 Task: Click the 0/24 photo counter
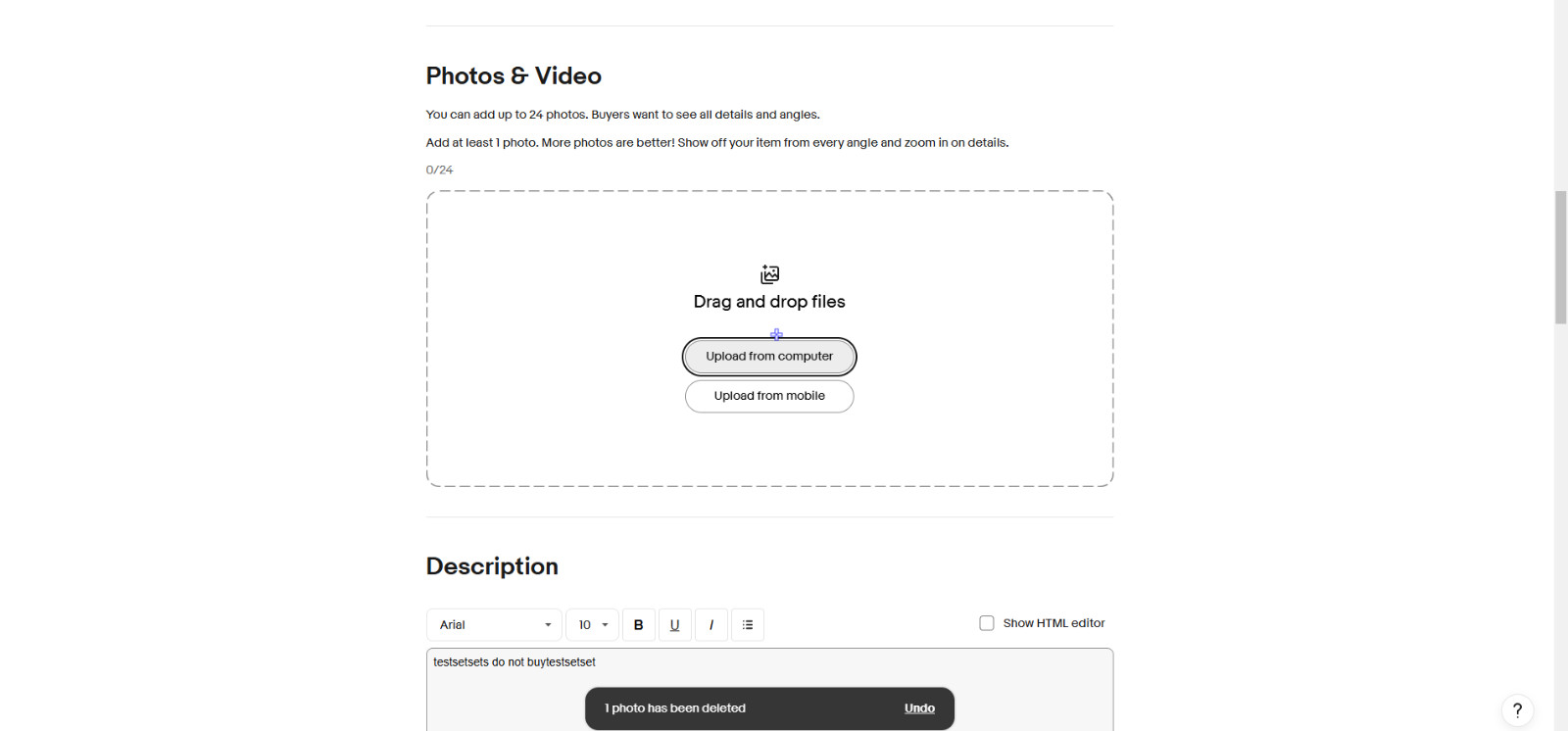439,170
